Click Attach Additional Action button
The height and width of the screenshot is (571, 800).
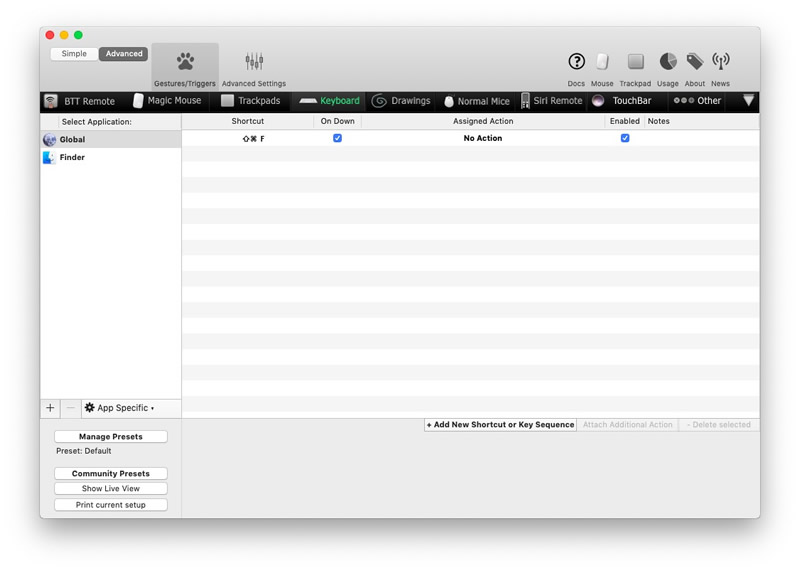(x=628, y=425)
